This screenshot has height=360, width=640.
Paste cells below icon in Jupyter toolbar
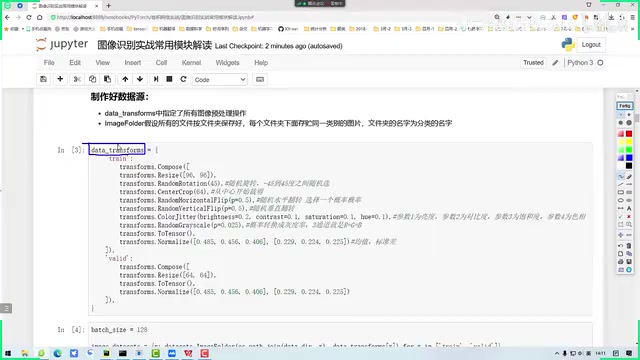tap(107, 79)
